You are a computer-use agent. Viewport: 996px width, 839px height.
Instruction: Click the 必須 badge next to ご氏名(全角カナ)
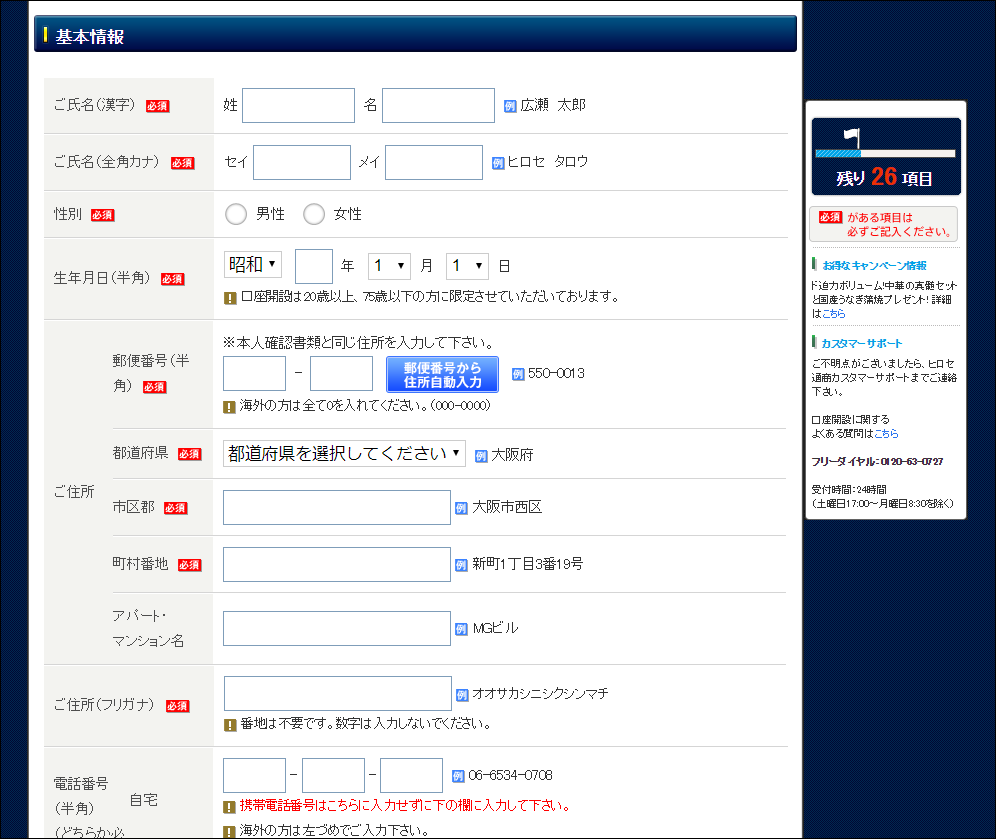point(182,163)
